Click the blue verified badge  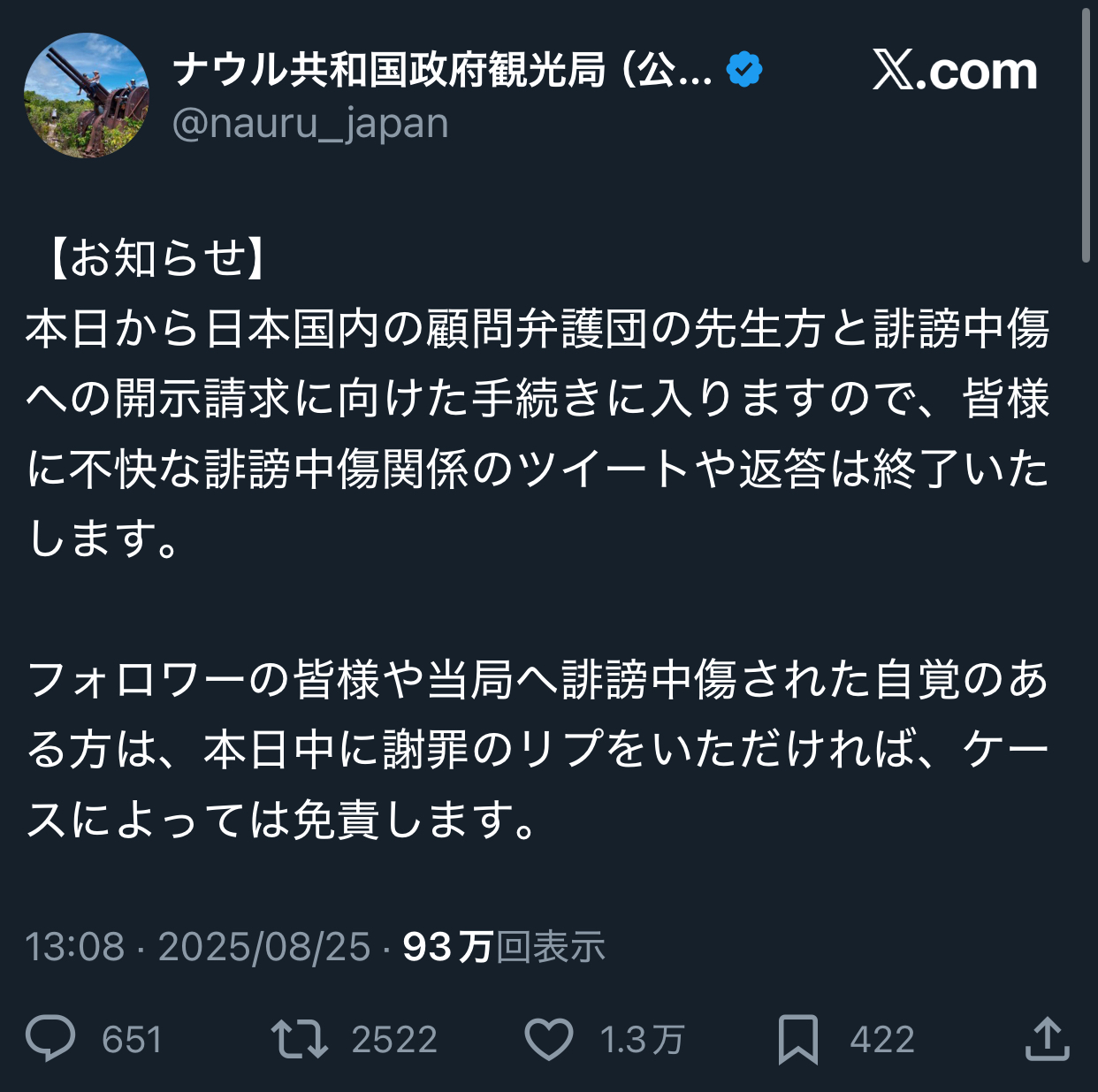[x=744, y=70]
